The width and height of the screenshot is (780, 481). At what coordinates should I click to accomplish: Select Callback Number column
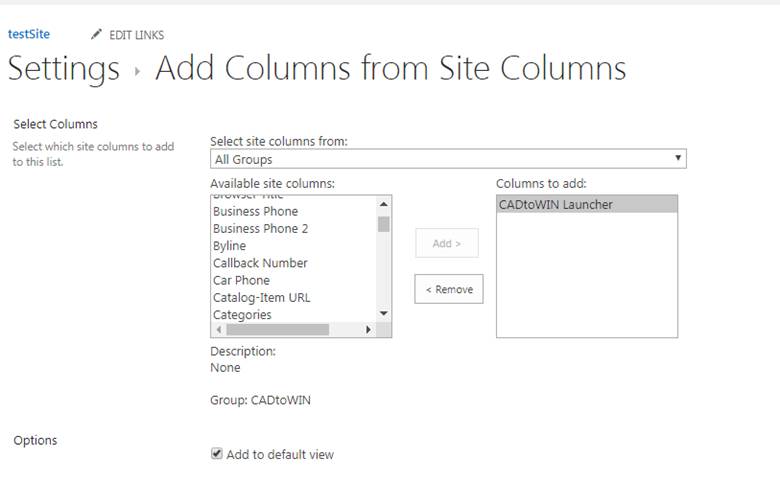(x=260, y=263)
